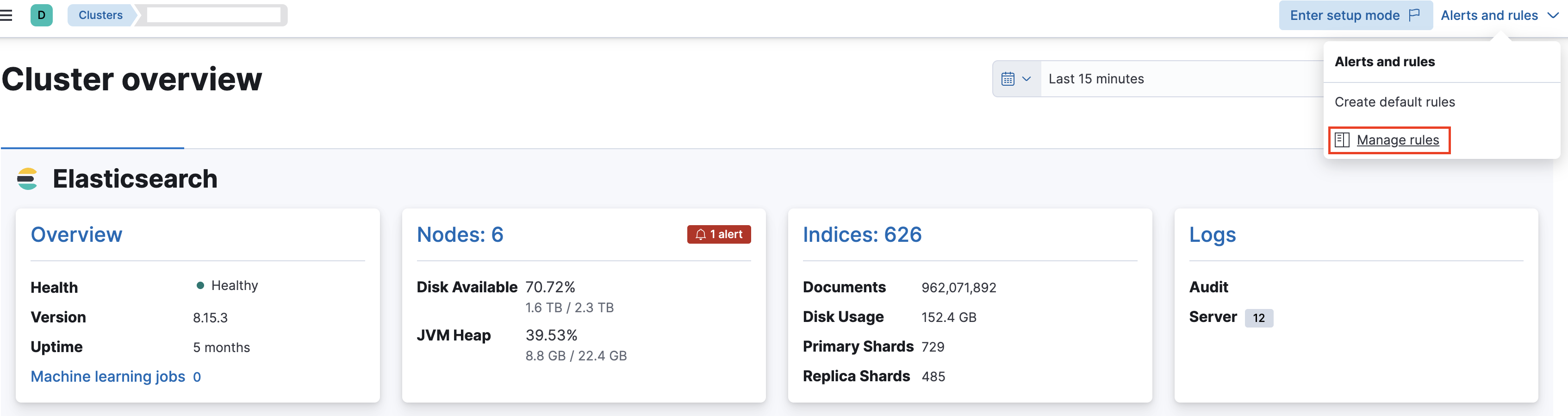1568x416 pixels.
Task: Click the Alerts and rules popover title
Action: (x=1385, y=62)
